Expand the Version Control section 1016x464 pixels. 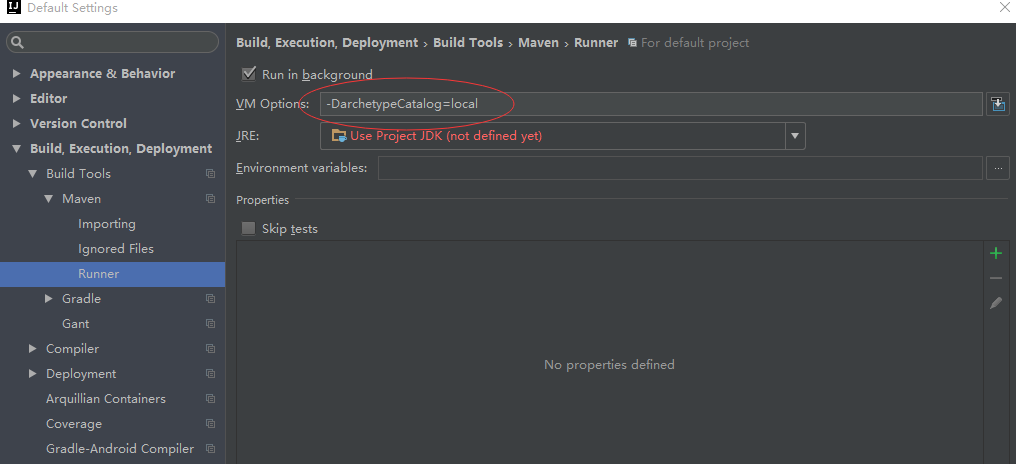[x=16, y=124]
